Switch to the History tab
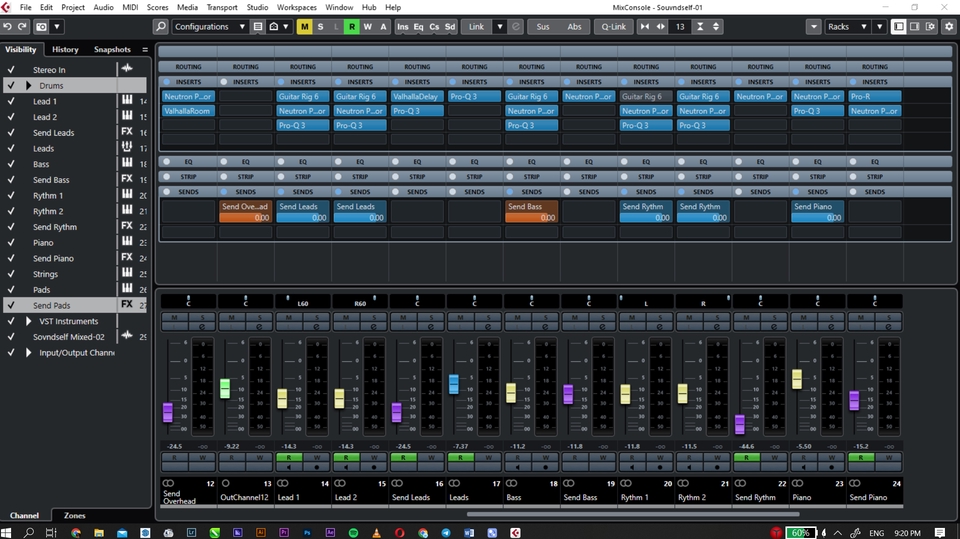 click(65, 50)
